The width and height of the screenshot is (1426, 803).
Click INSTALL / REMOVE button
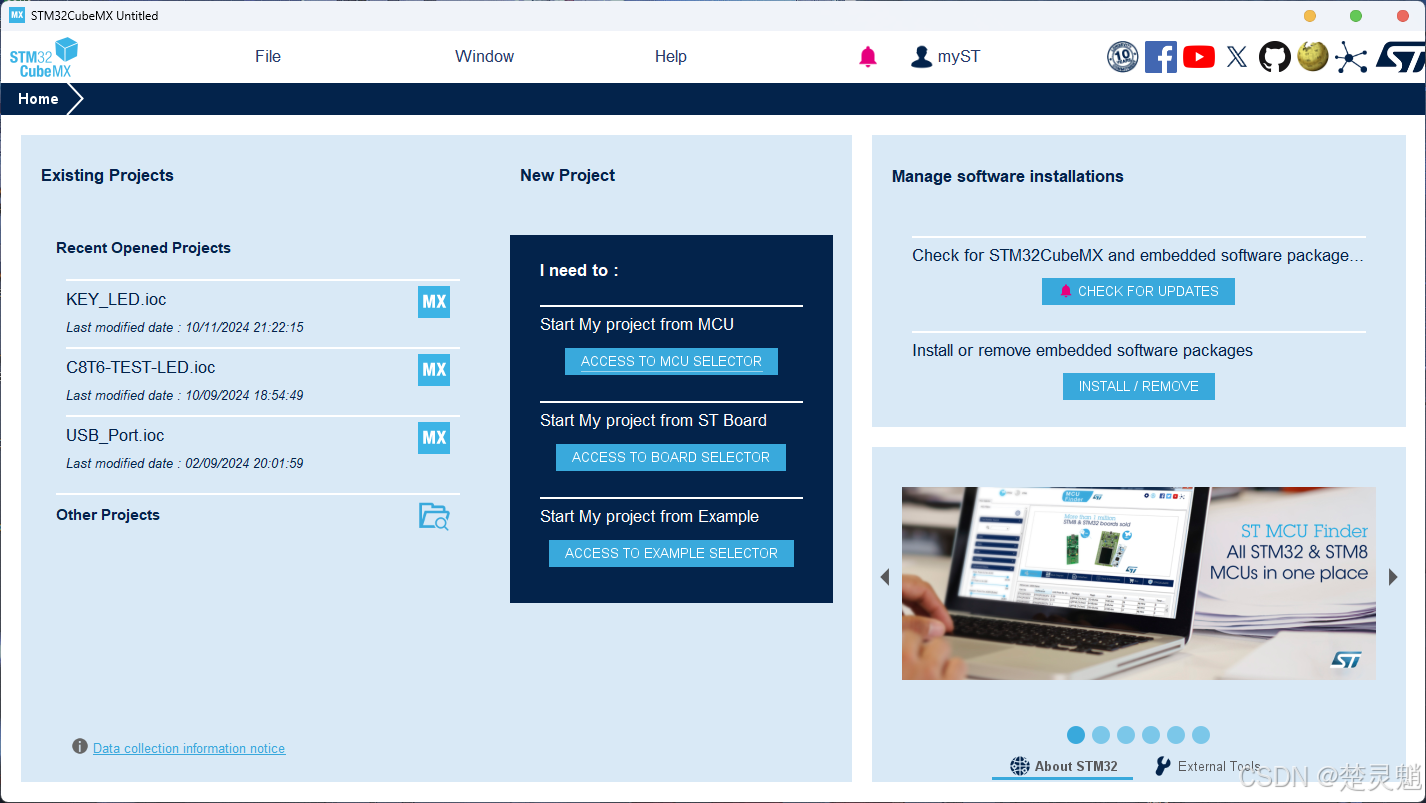1138,386
